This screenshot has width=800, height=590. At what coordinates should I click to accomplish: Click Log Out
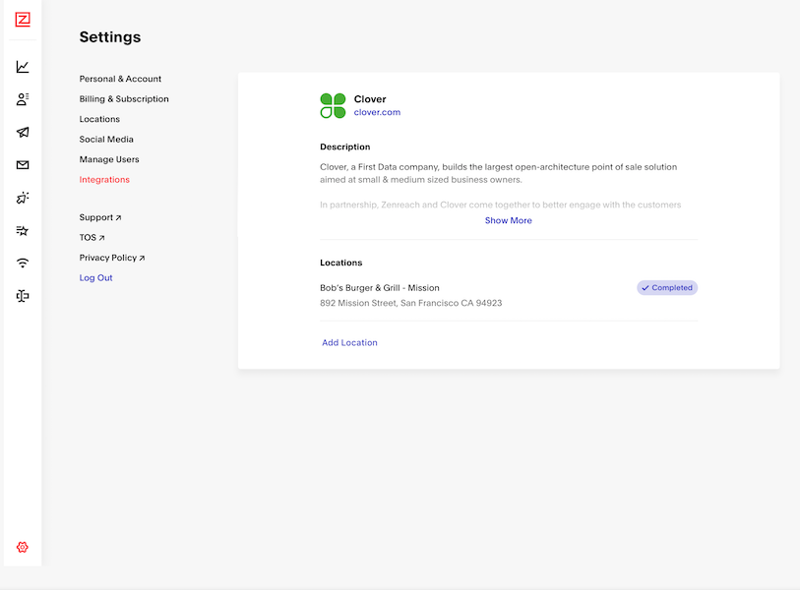click(96, 278)
